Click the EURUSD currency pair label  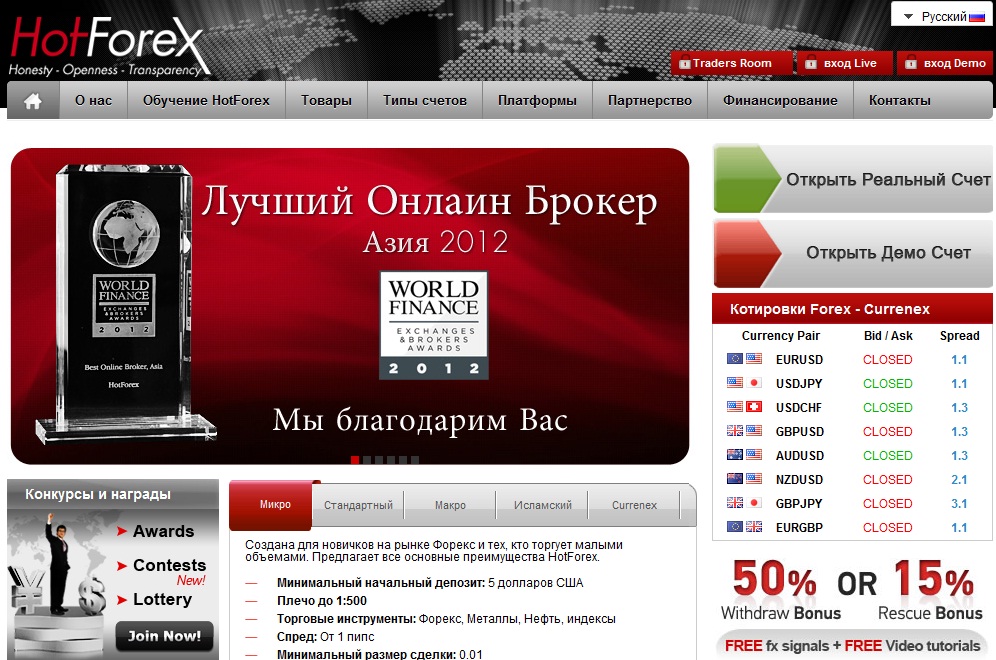[799, 360]
